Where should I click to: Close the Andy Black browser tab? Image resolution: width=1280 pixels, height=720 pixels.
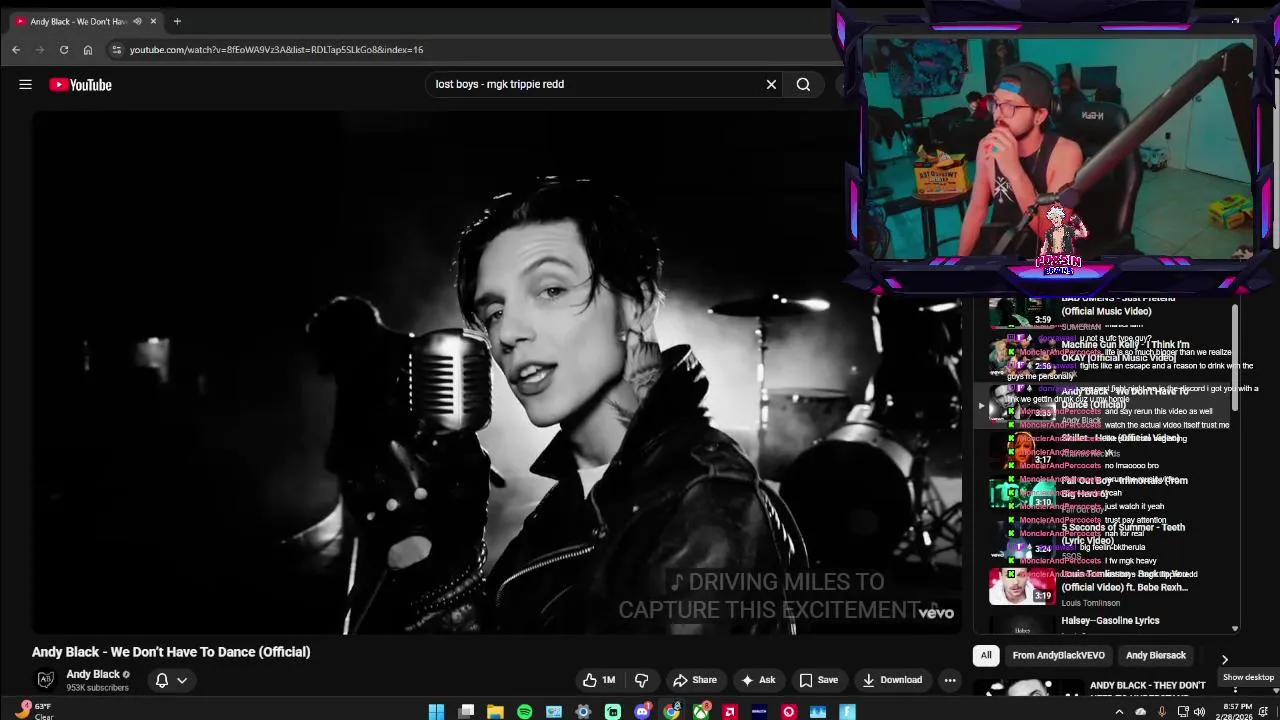click(x=153, y=21)
